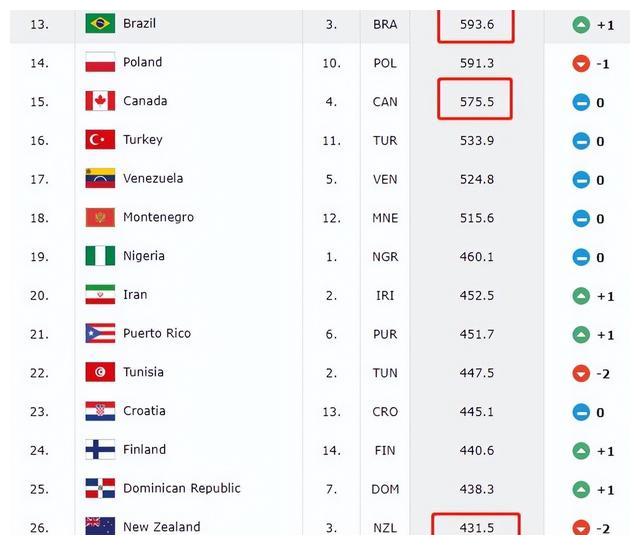Screen dimensions: 640x545
Task: Click the Canada flag icon
Action: [100, 101]
